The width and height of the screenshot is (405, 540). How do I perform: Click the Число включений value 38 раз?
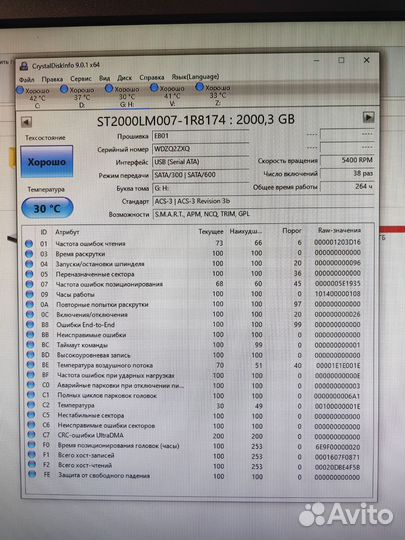(x=347, y=173)
